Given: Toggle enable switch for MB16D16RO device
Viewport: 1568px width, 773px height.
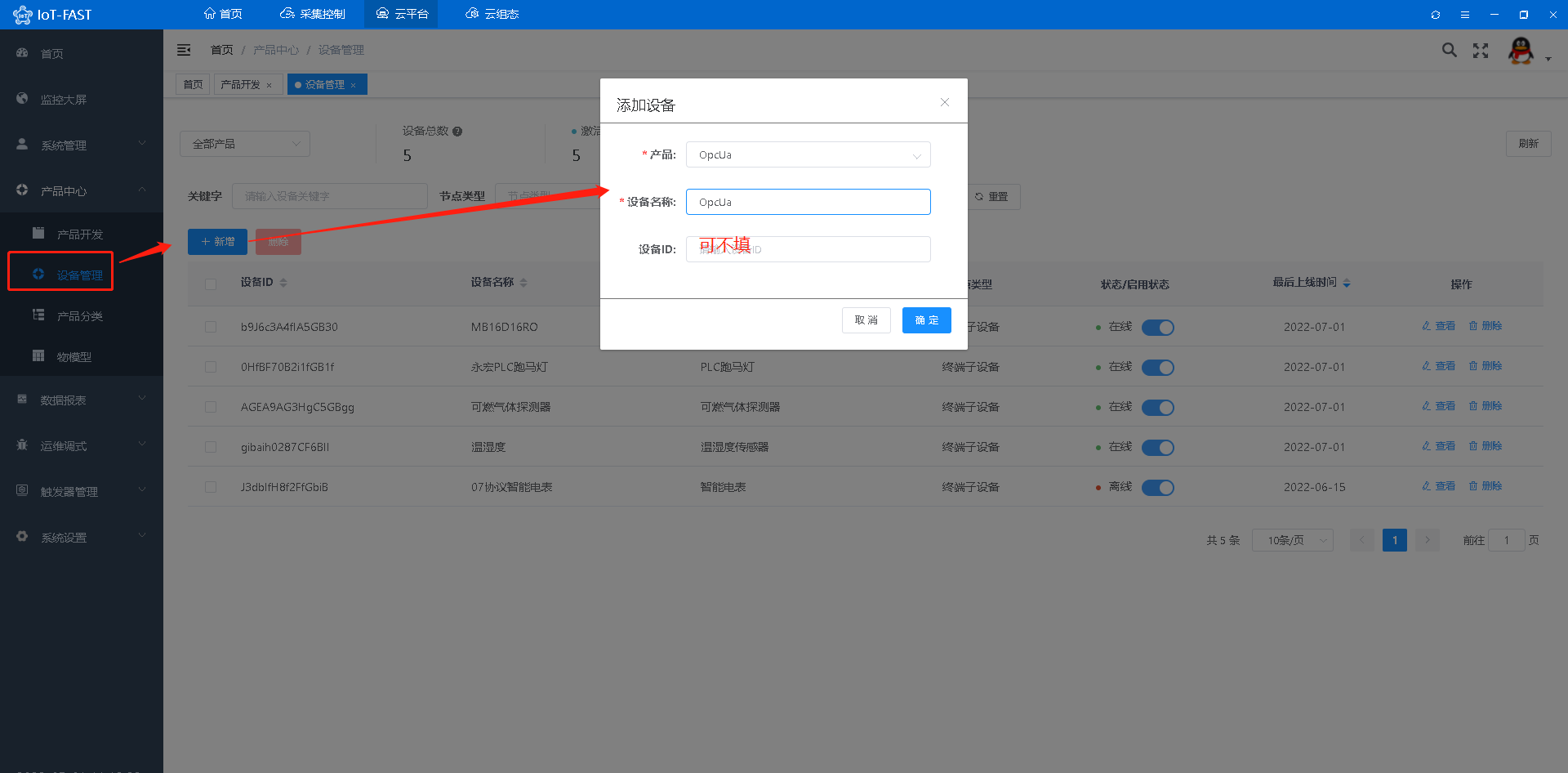Looking at the screenshot, I should [1157, 328].
